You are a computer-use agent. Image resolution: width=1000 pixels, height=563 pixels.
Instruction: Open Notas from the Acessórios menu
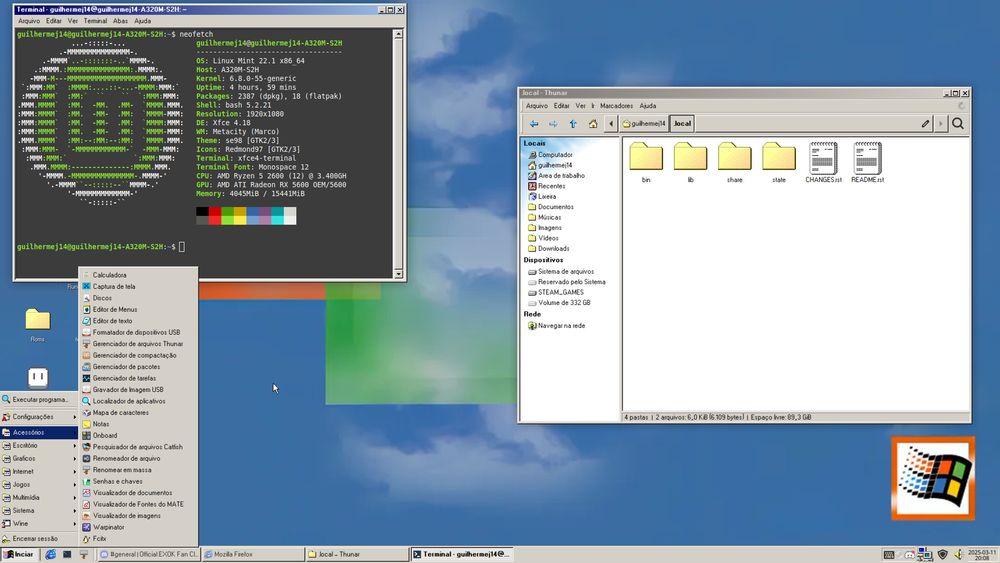138,424
